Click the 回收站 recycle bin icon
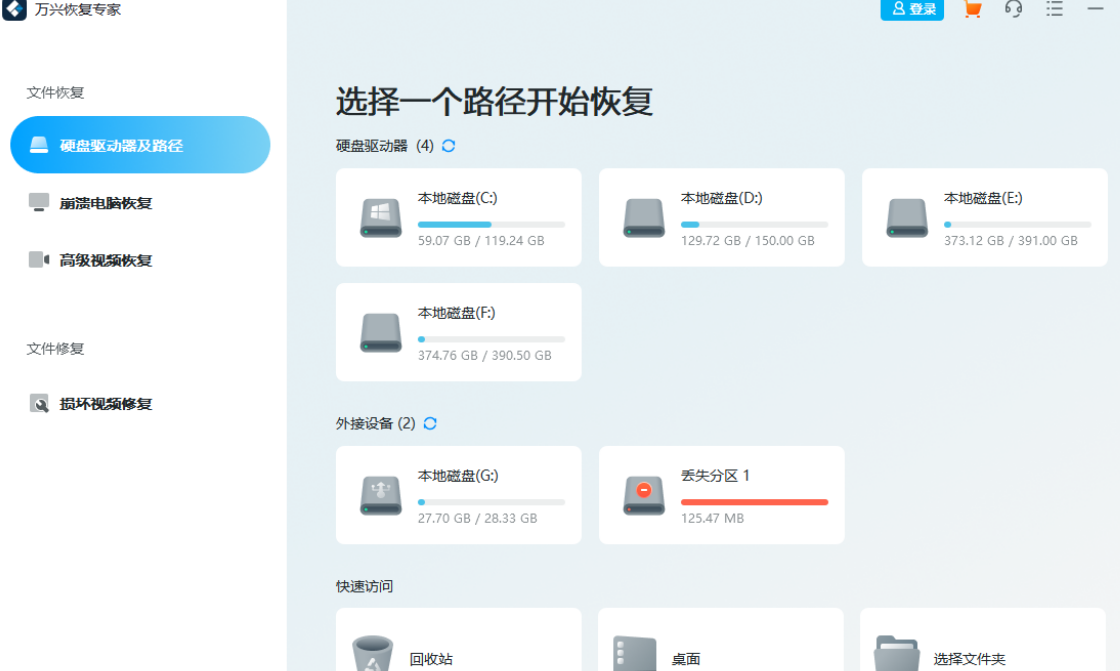Viewport: 1120px width, 671px height. pos(372,654)
